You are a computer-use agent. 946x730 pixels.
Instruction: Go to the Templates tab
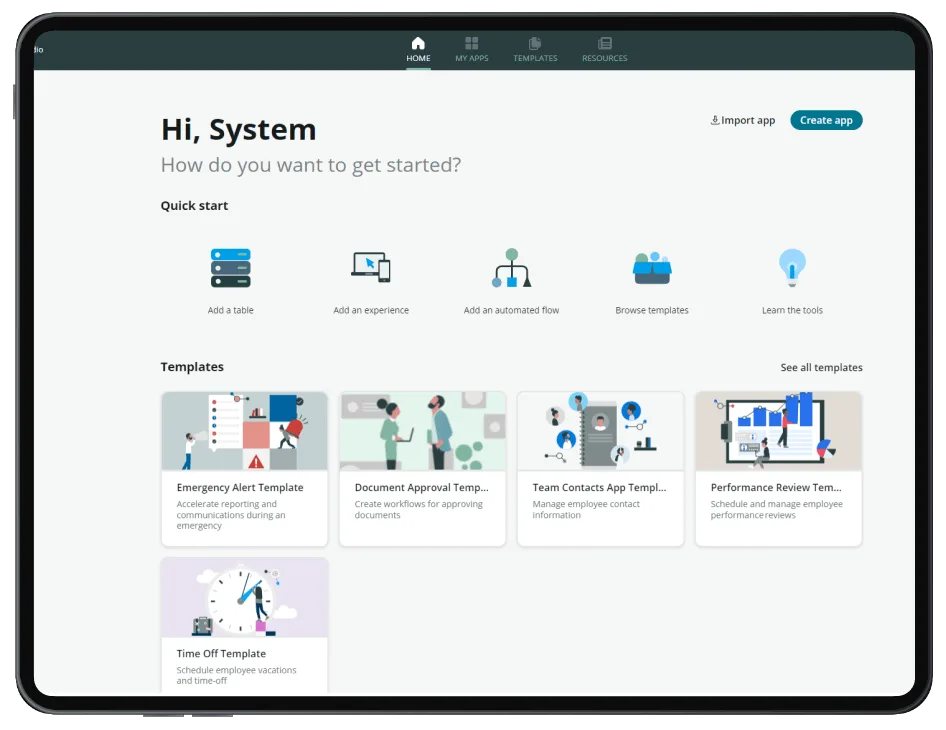click(535, 49)
